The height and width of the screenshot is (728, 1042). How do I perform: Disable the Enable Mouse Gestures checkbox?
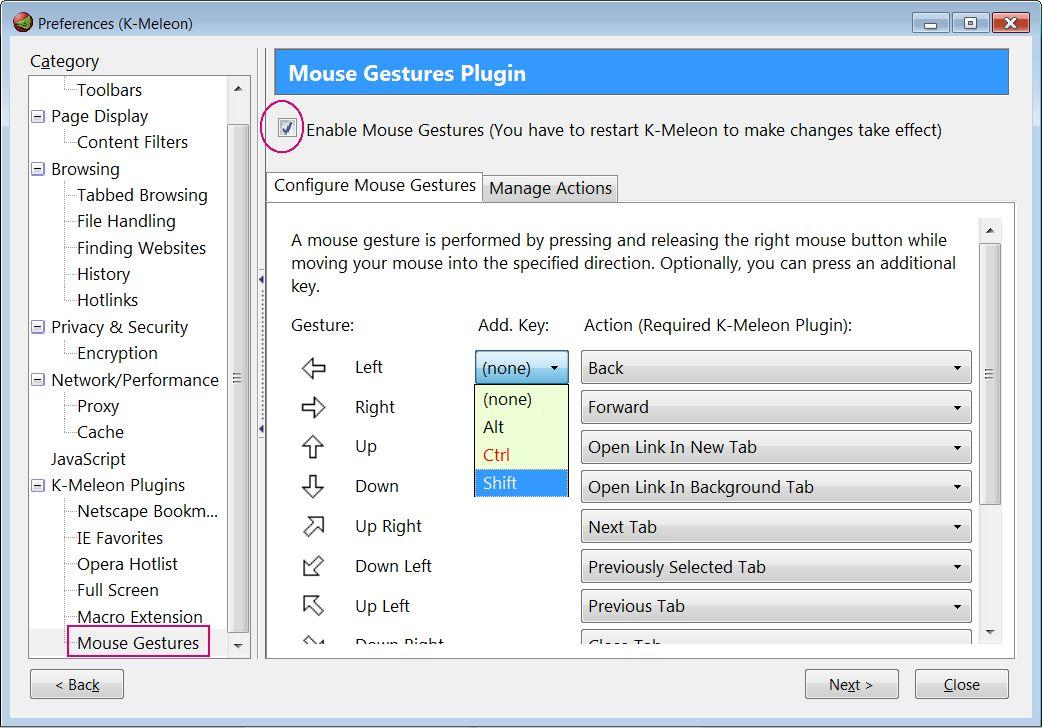[x=286, y=128]
